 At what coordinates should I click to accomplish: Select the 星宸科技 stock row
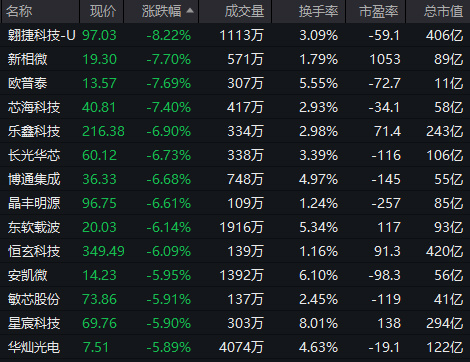235,323
